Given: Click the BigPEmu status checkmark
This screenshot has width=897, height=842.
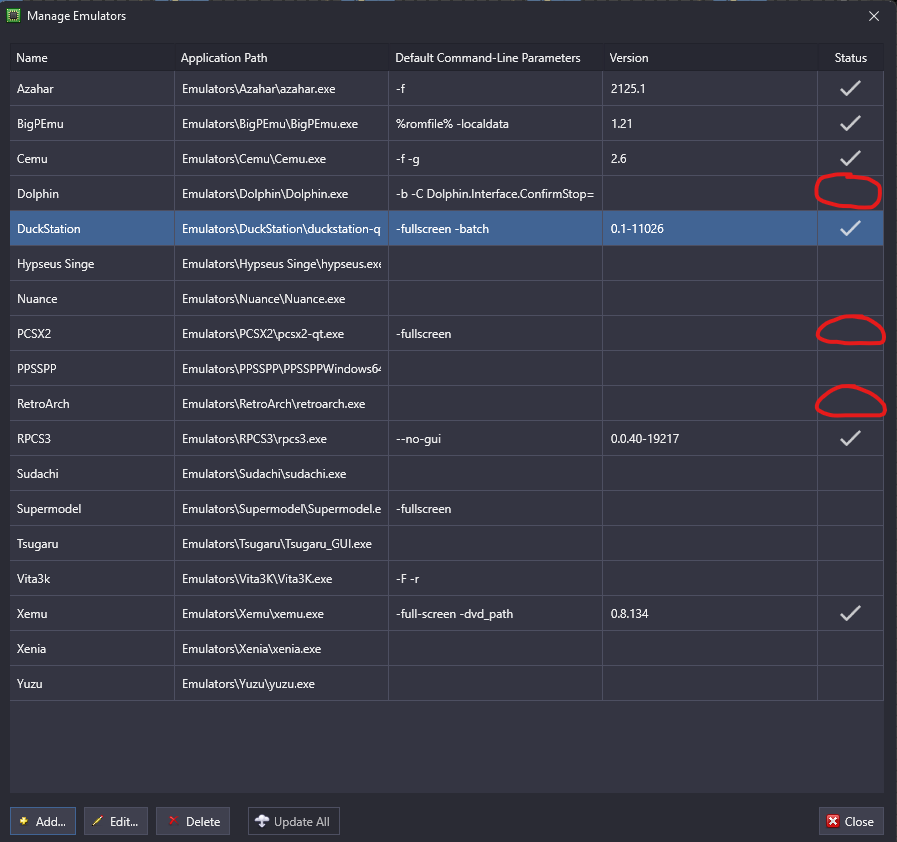Looking at the screenshot, I should (850, 124).
